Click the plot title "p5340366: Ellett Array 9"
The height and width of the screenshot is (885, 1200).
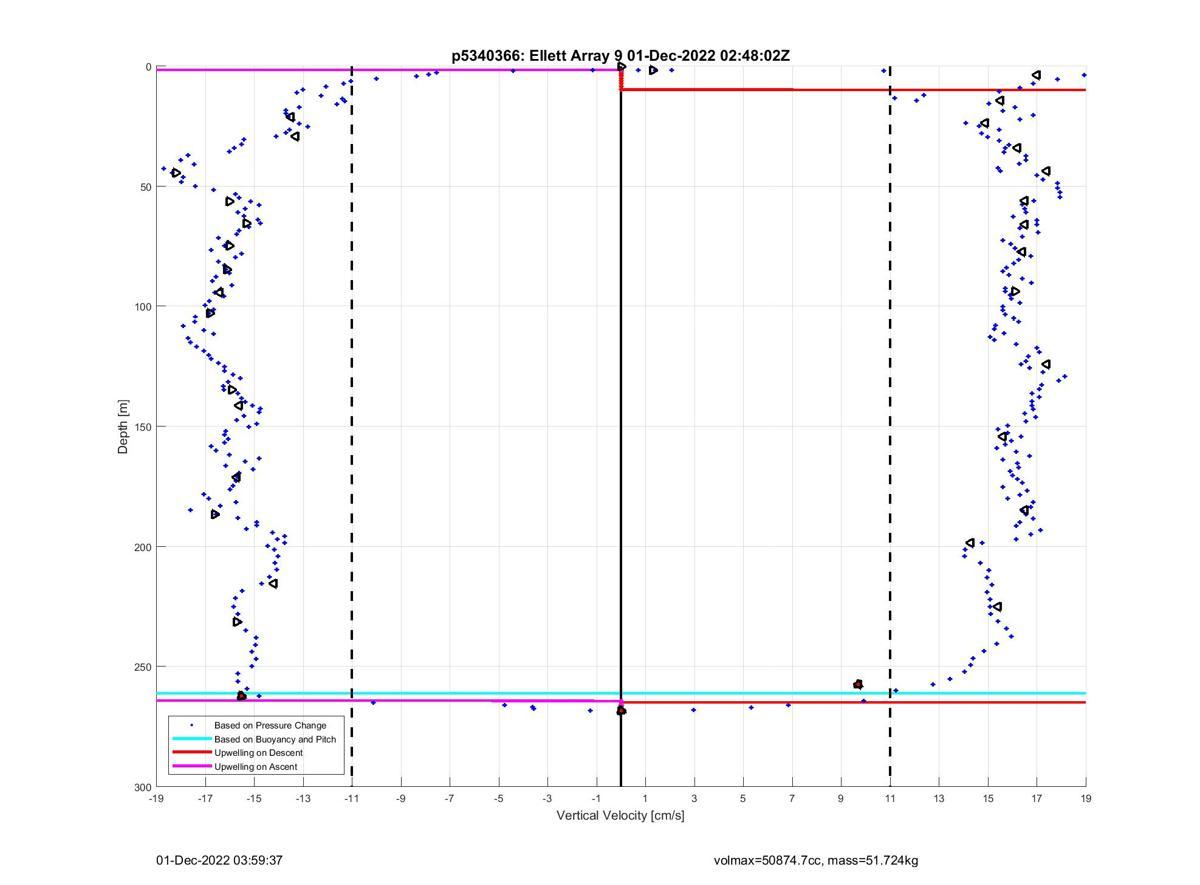click(537, 56)
